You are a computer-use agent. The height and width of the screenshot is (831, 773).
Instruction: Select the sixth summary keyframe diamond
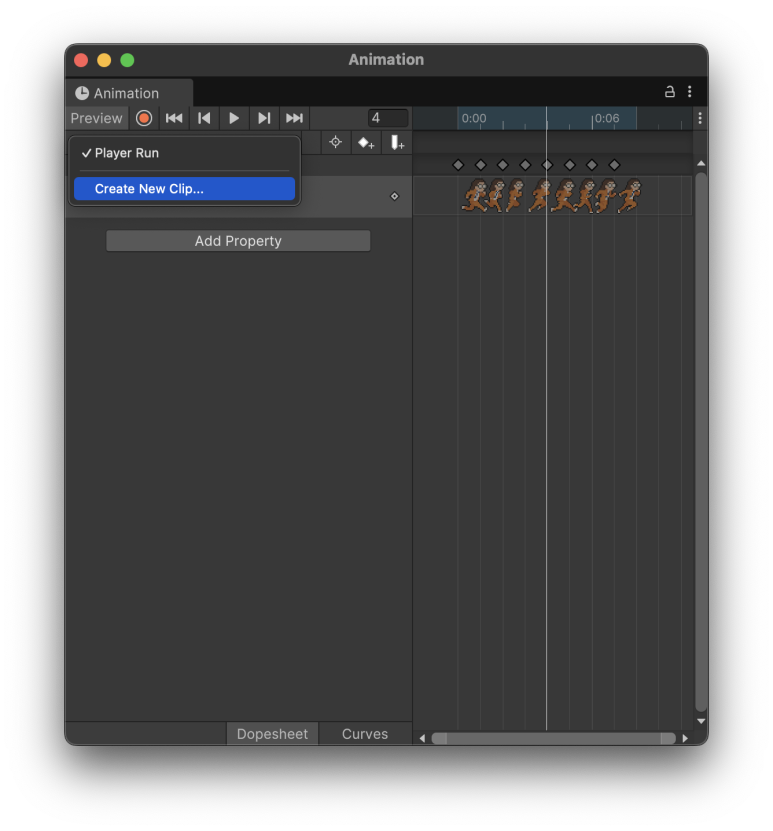point(570,165)
